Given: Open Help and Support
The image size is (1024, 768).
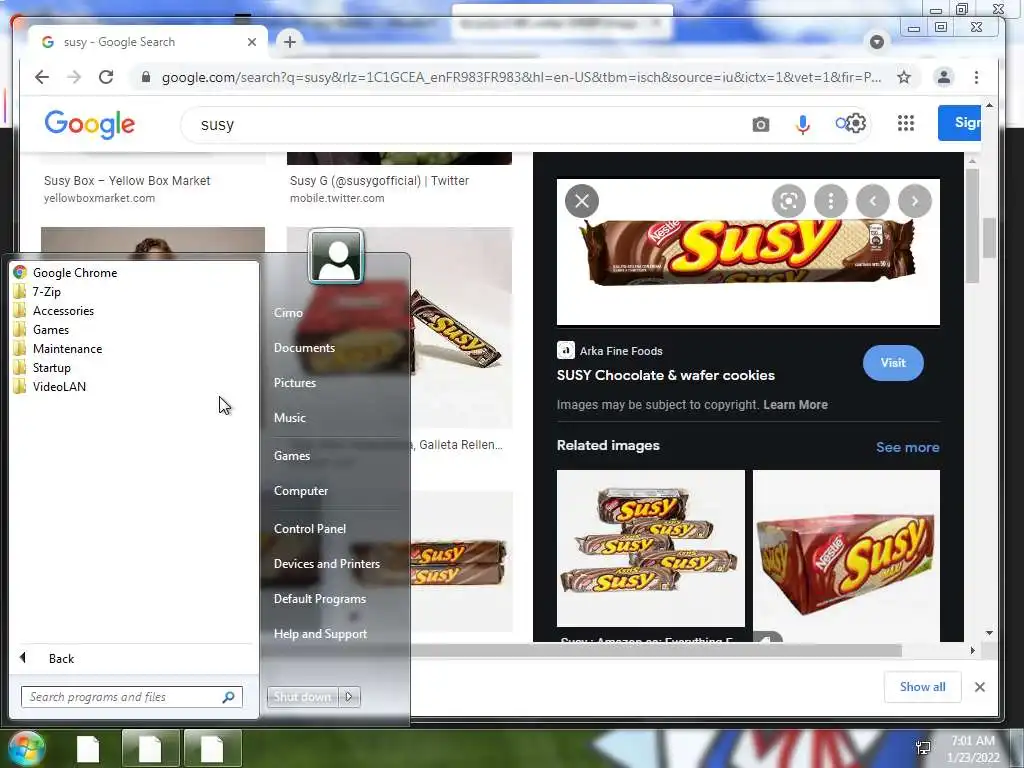Looking at the screenshot, I should (x=320, y=634).
